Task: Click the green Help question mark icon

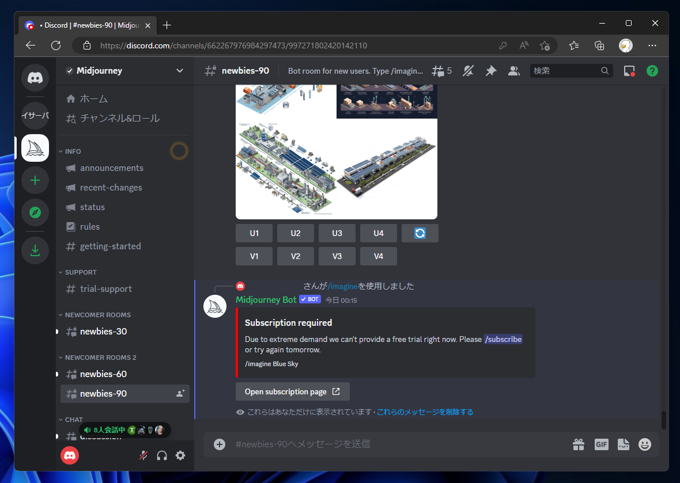Action: coord(652,71)
